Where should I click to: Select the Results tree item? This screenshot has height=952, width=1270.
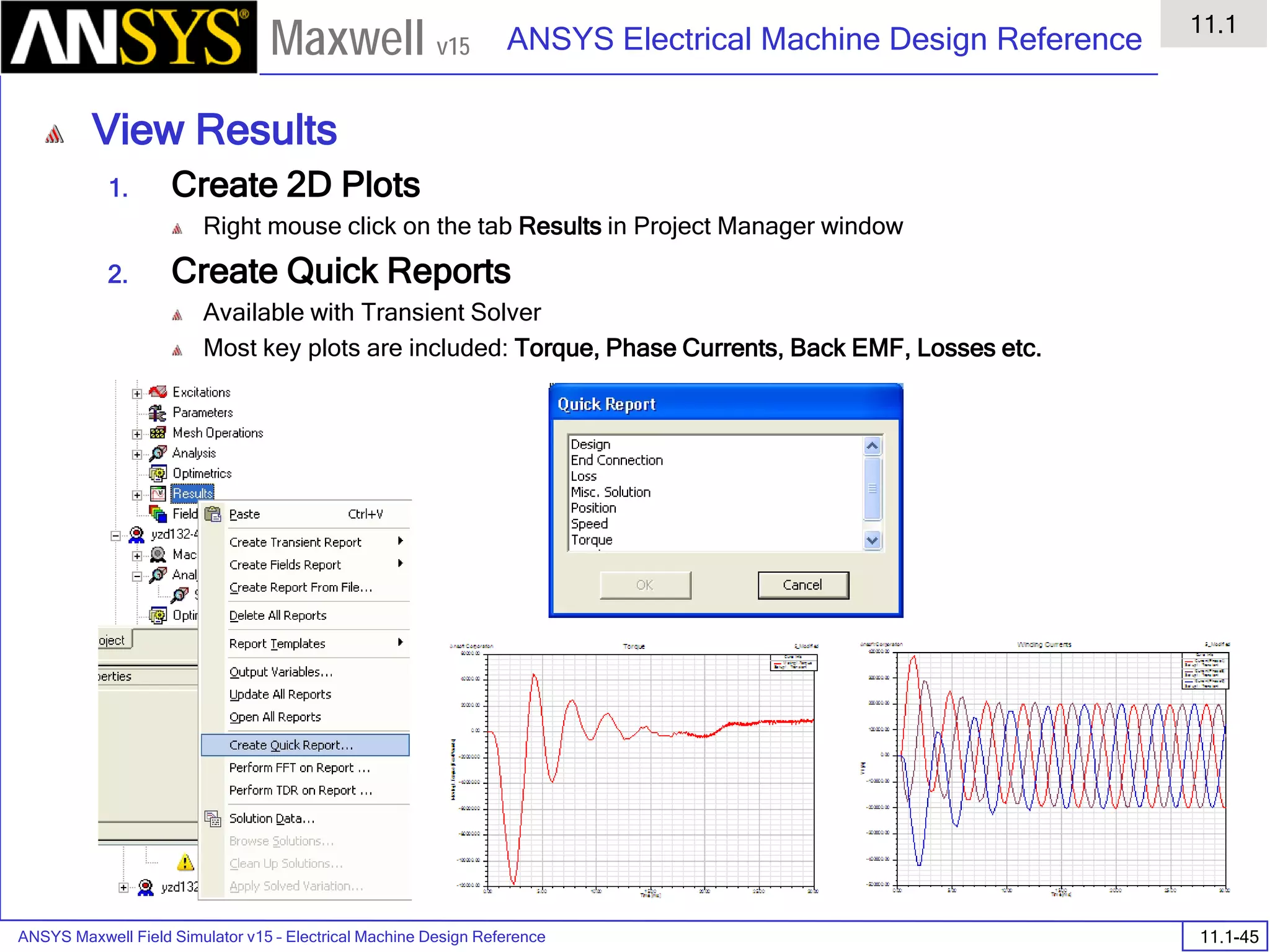click(x=192, y=493)
